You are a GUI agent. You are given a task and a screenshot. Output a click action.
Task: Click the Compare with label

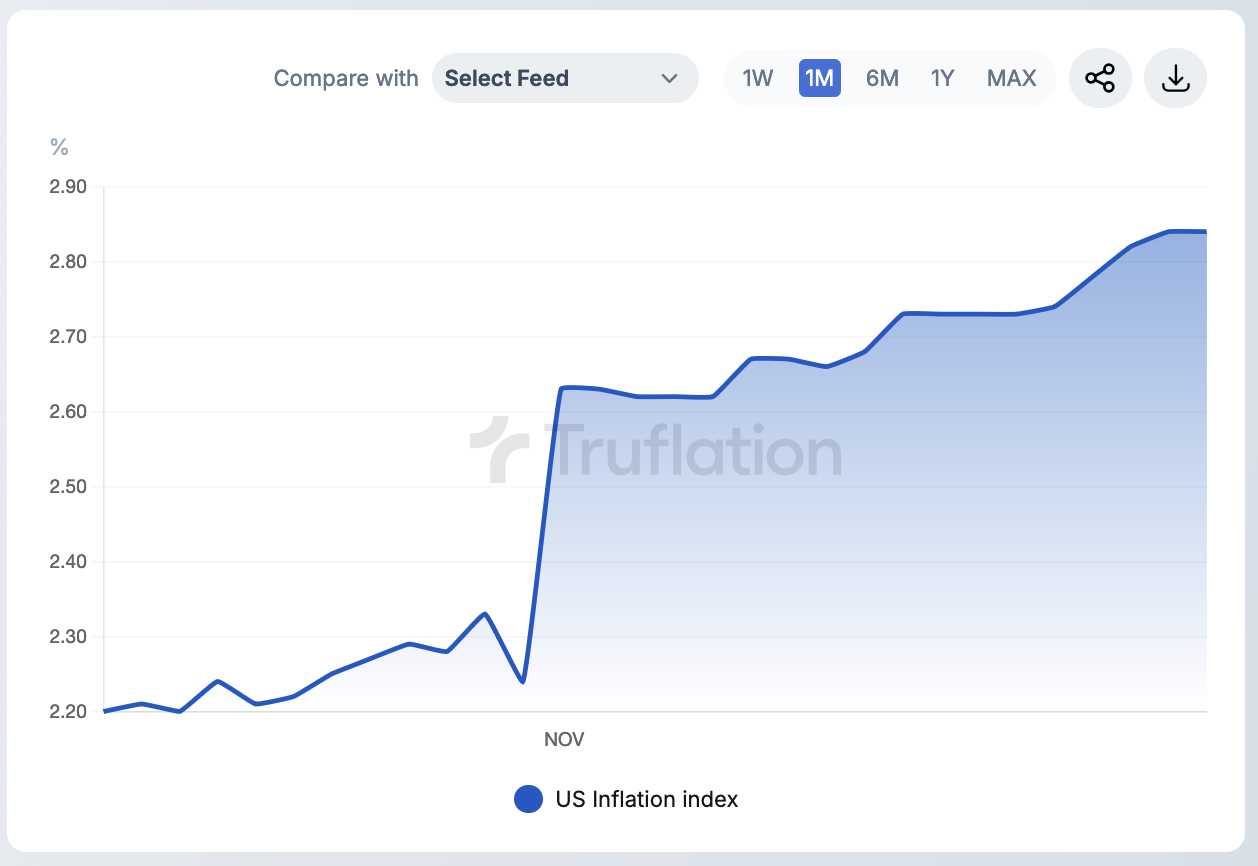point(346,78)
